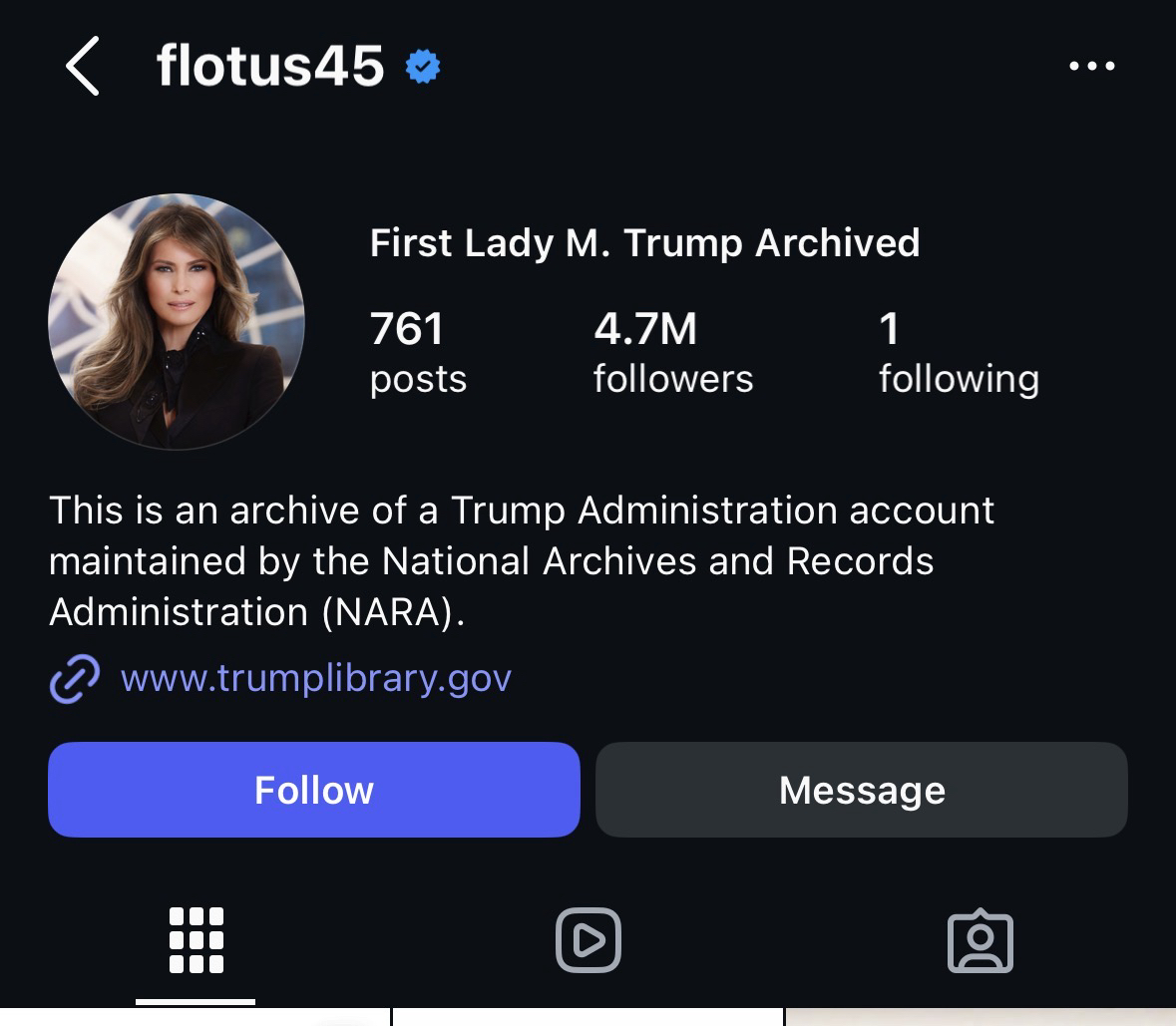Select the "First Lady M. Trump Archived" name

tap(644, 243)
